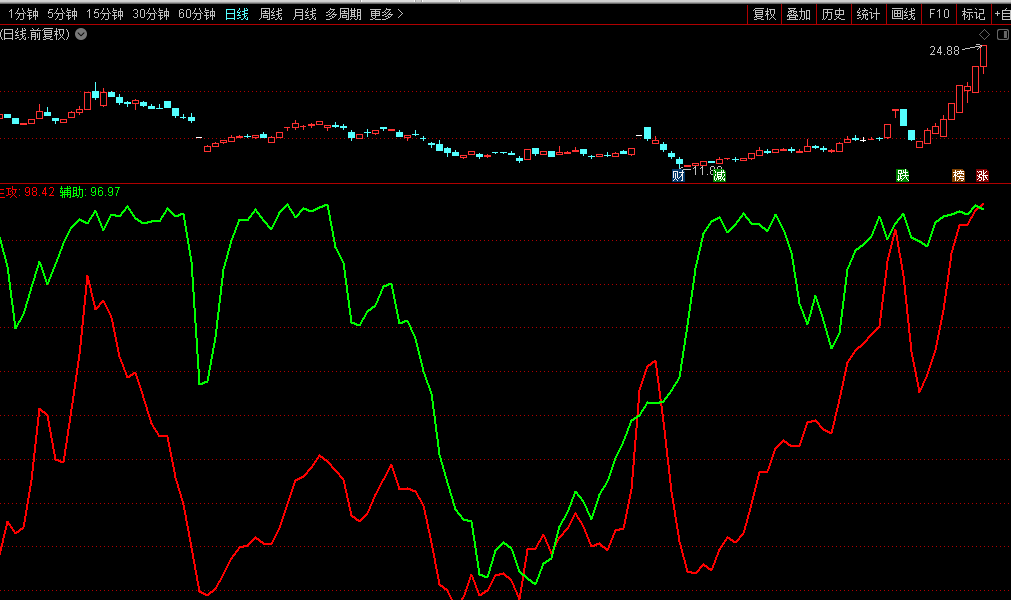Switch to the 1分钟 period tab
The height and width of the screenshot is (600, 1011).
22,14
